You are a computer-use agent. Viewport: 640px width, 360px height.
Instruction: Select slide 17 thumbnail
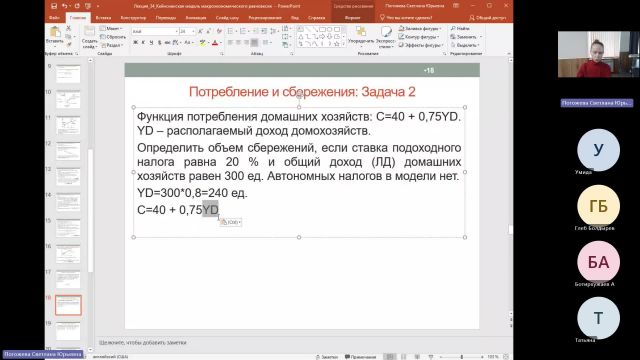(68, 280)
